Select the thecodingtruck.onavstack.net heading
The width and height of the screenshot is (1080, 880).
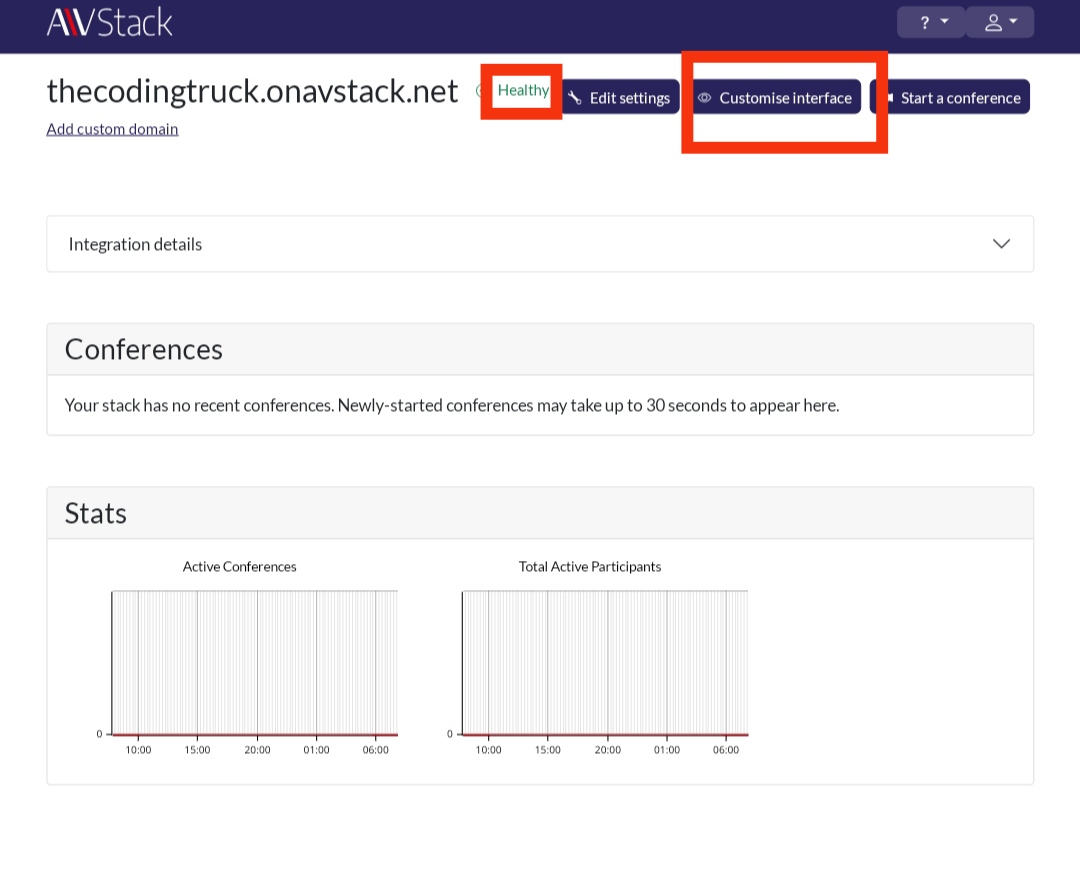[x=252, y=91]
